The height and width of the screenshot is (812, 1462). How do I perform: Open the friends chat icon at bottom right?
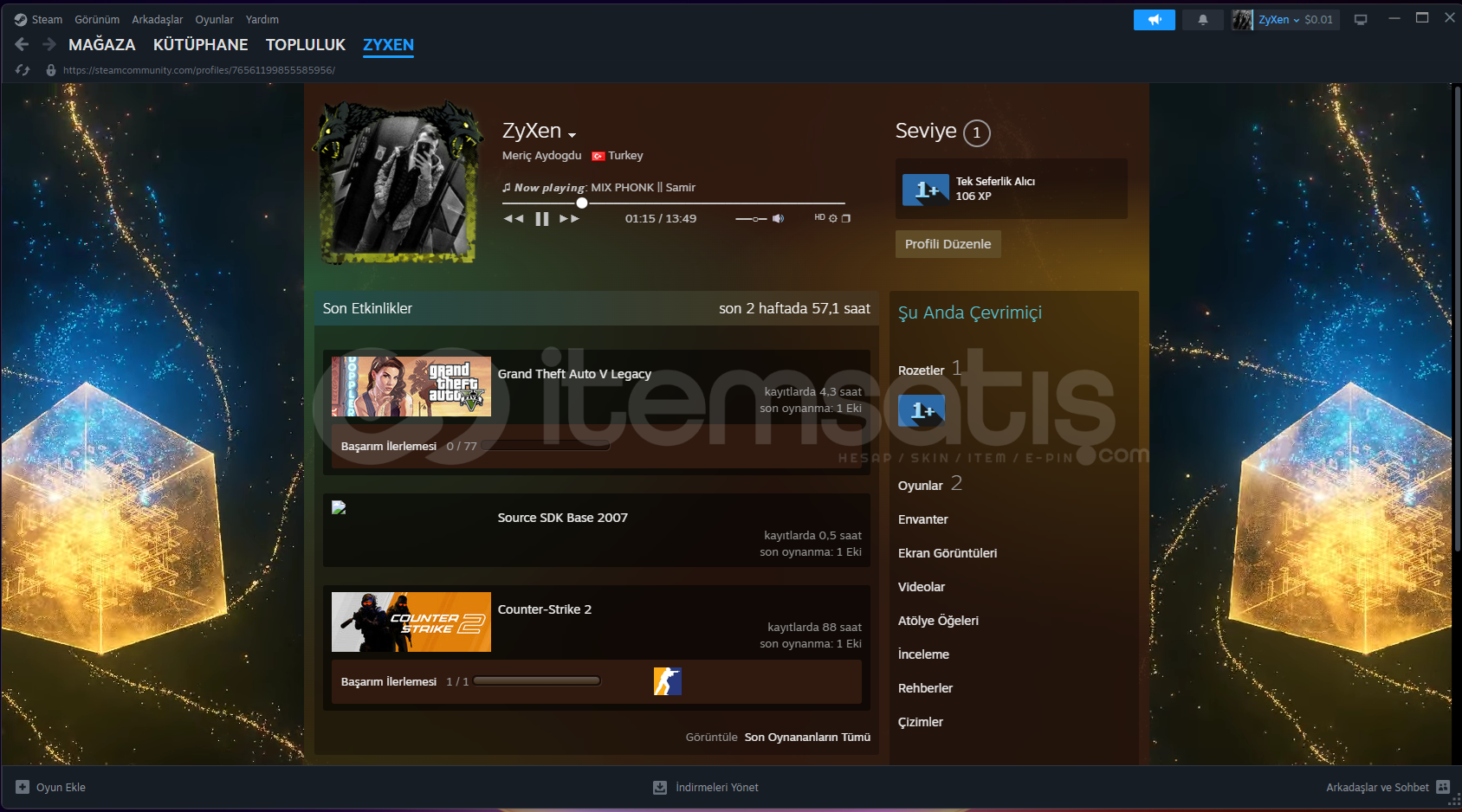point(1443,787)
